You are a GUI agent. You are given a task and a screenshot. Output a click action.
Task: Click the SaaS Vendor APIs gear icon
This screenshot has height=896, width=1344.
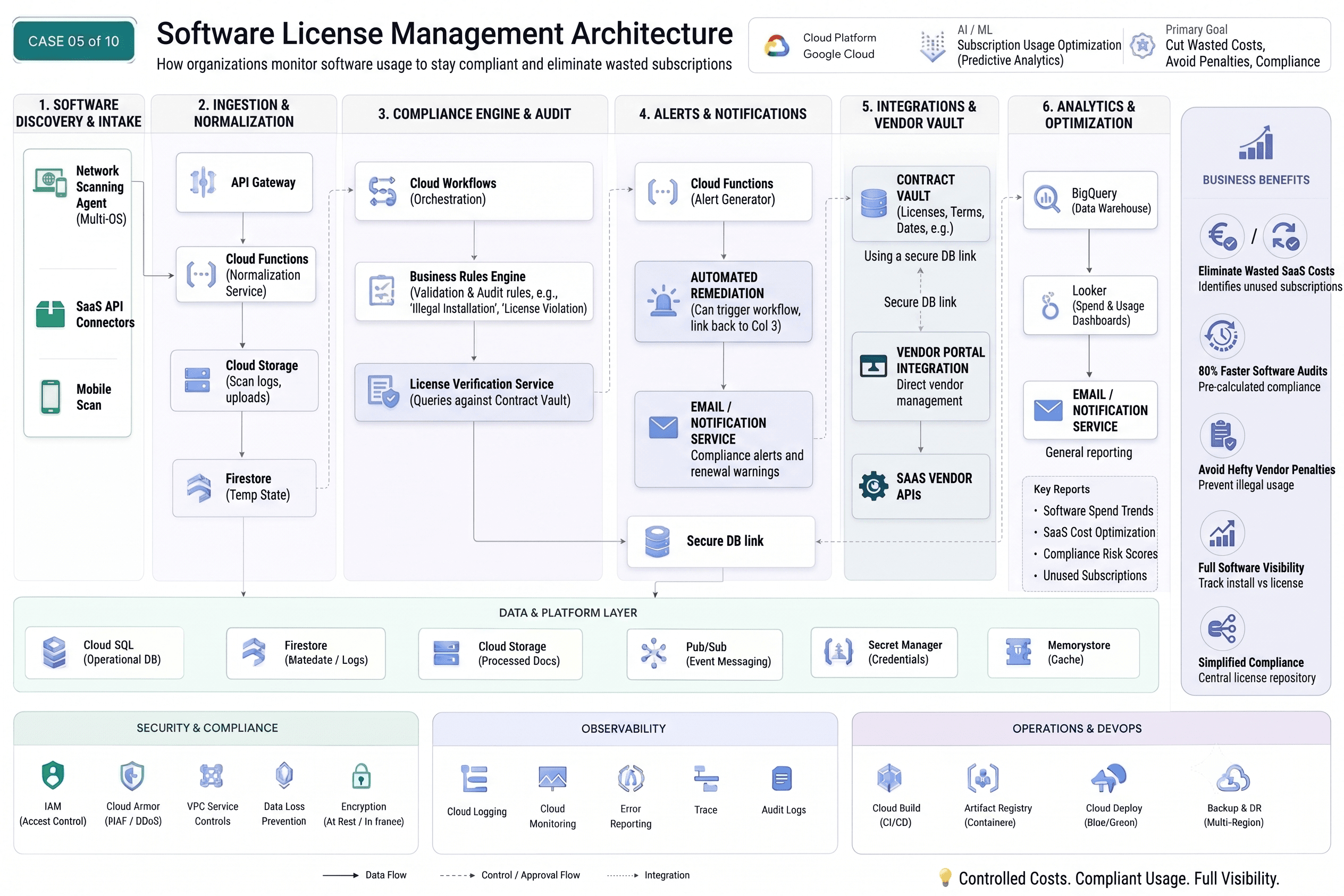tap(873, 486)
